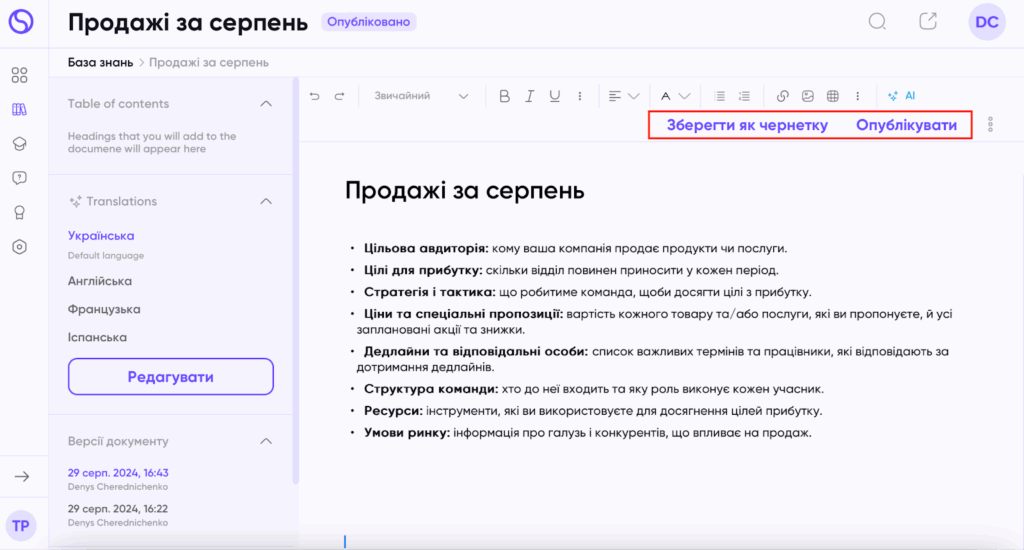Click the Умови ринку bullet line
The image size is (1024, 550).
[x=588, y=433]
